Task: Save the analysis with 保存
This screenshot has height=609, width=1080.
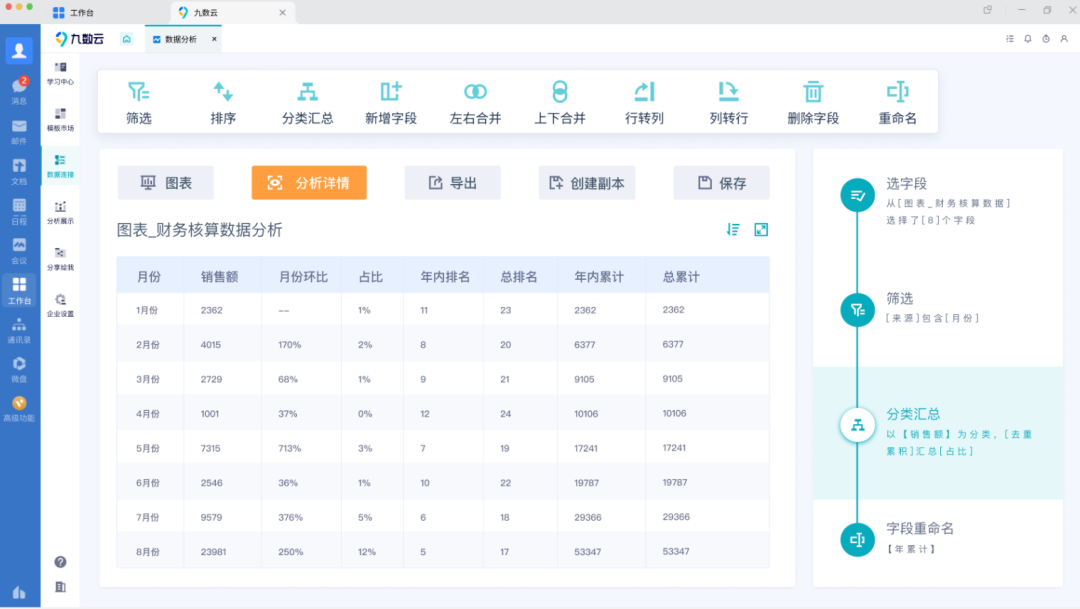Action: tap(721, 183)
